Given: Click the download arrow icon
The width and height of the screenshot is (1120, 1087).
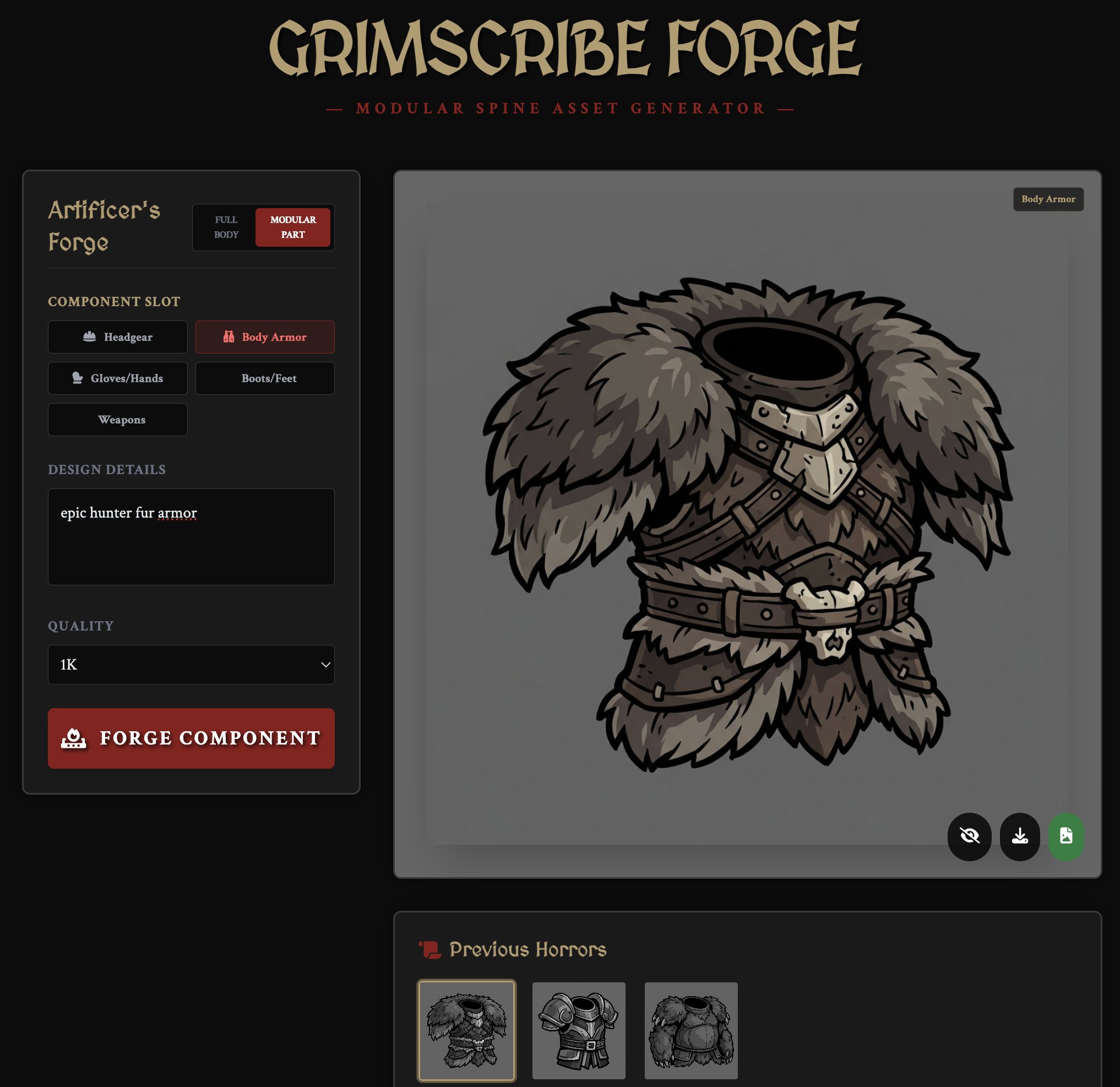Looking at the screenshot, I should point(1019,836).
